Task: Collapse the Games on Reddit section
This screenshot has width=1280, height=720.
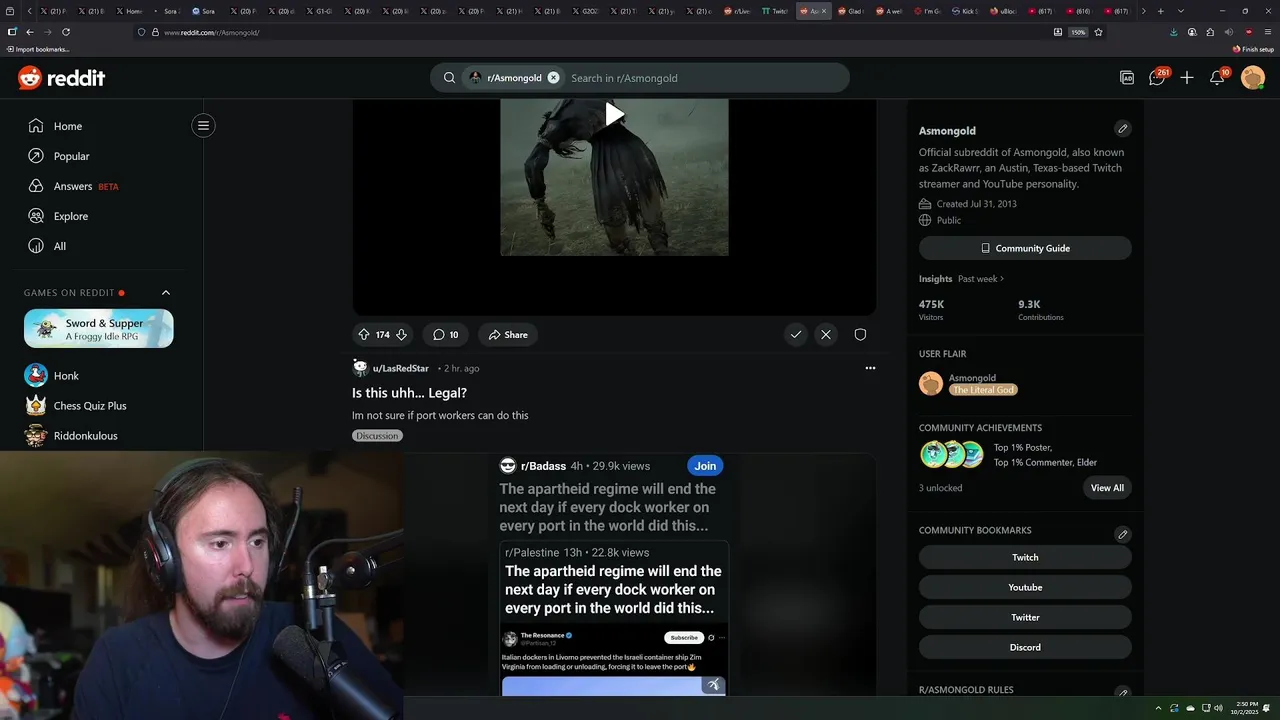Action: pos(166,293)
